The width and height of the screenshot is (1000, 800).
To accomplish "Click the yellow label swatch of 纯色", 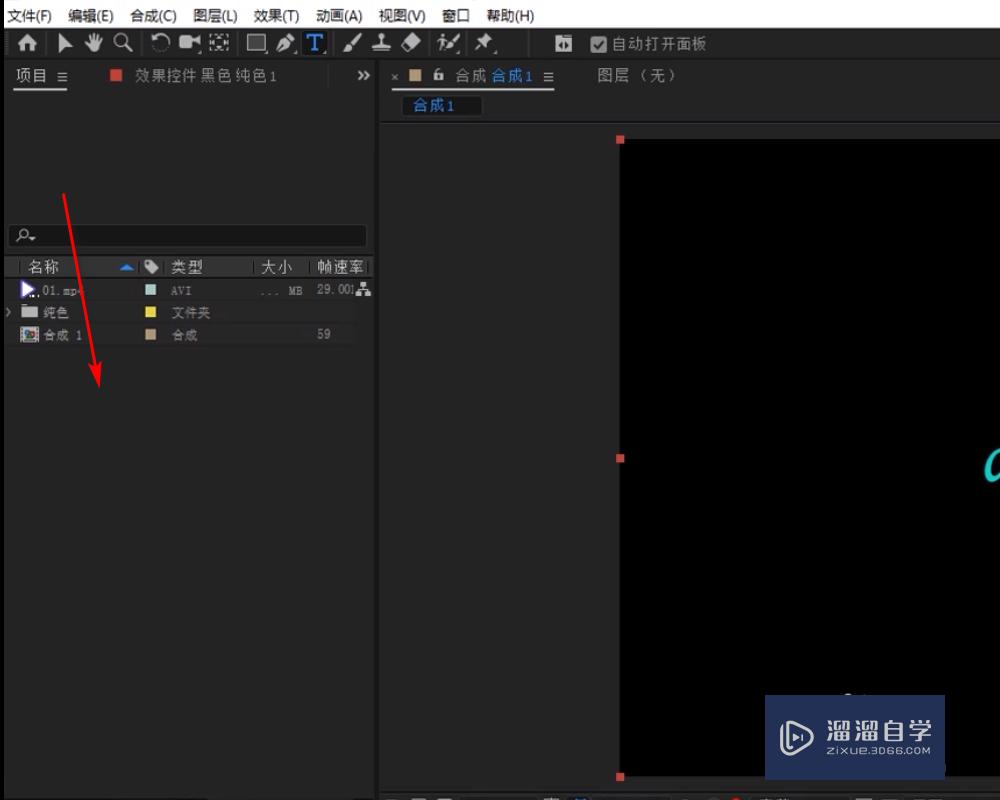I will [151, 312].
